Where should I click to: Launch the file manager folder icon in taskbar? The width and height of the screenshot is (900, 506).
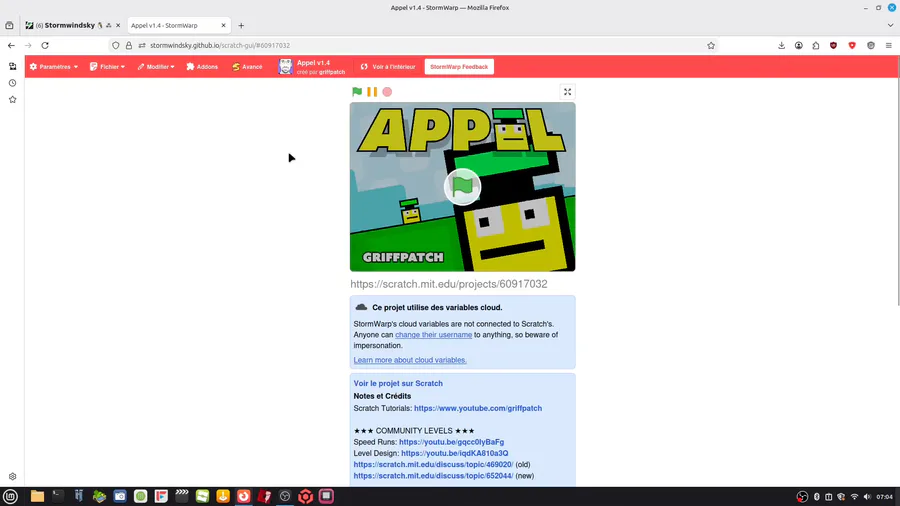coord(37,496)
